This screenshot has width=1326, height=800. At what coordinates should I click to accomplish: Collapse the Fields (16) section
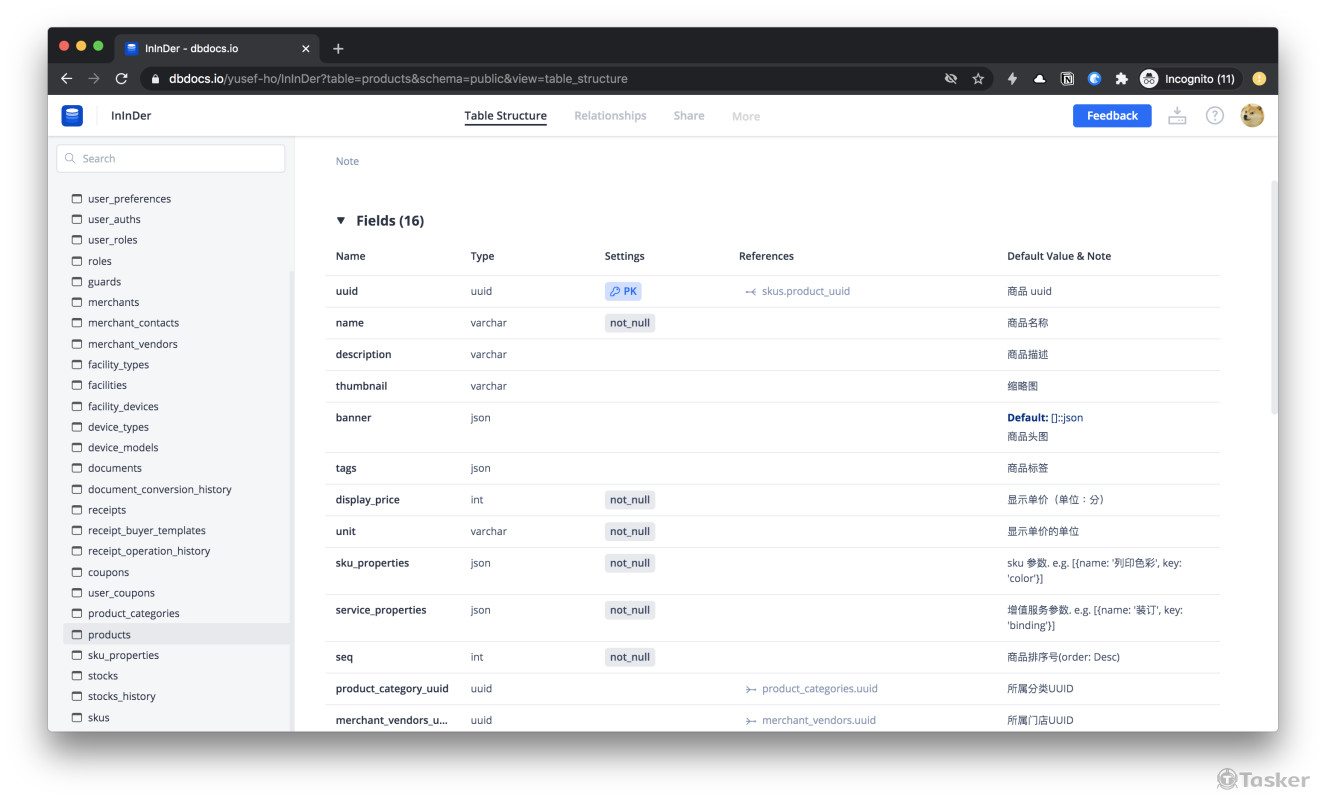341,221
